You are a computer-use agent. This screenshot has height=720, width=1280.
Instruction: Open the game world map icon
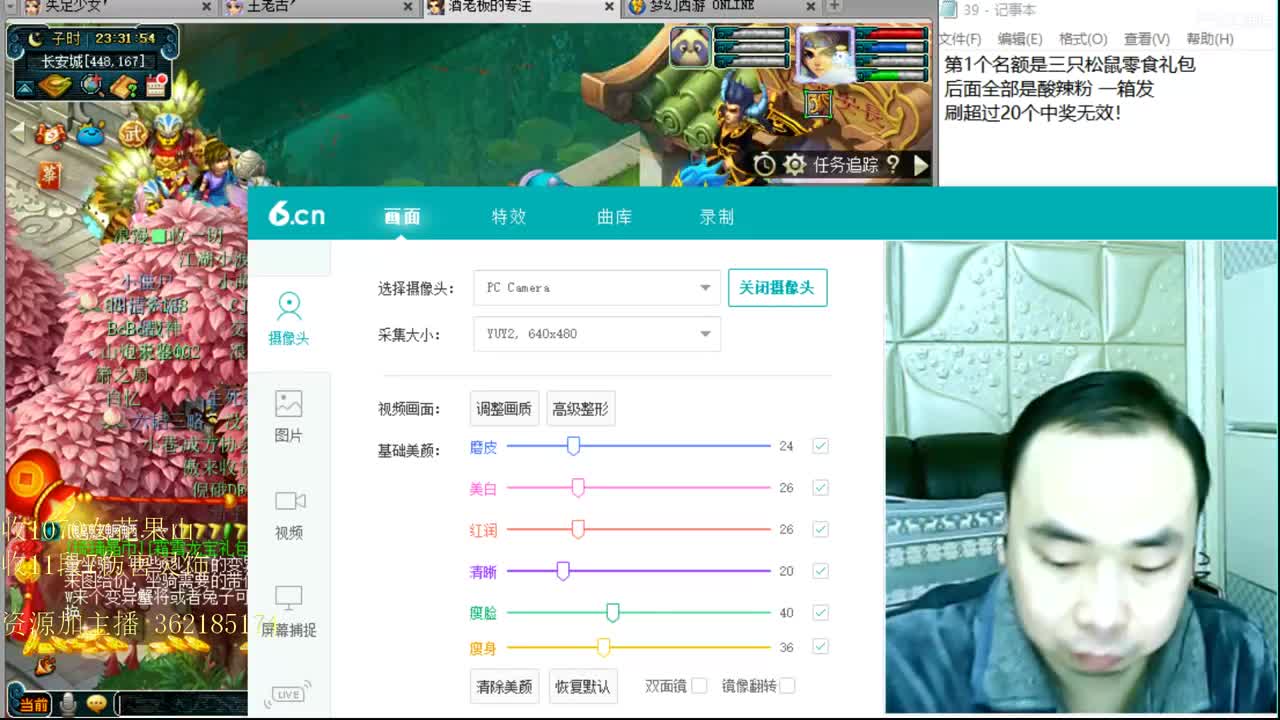pyautogui.click(x=56, y=86)
